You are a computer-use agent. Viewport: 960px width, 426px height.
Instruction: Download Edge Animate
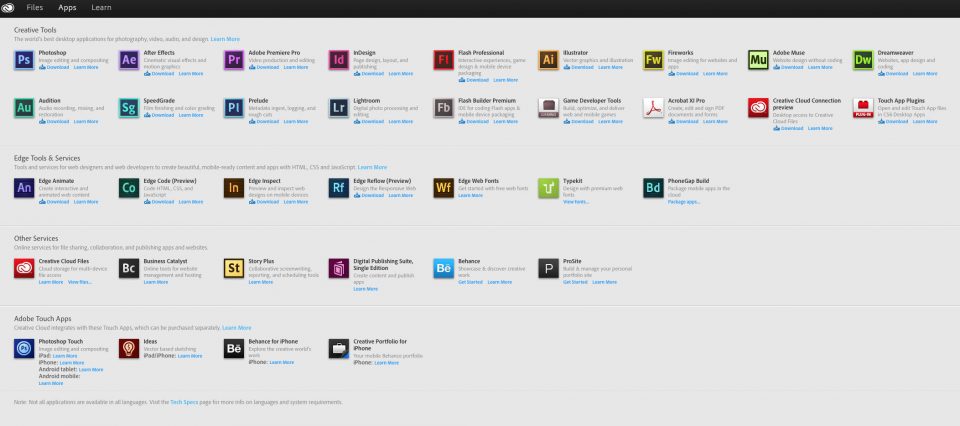(x=54, y=201)
